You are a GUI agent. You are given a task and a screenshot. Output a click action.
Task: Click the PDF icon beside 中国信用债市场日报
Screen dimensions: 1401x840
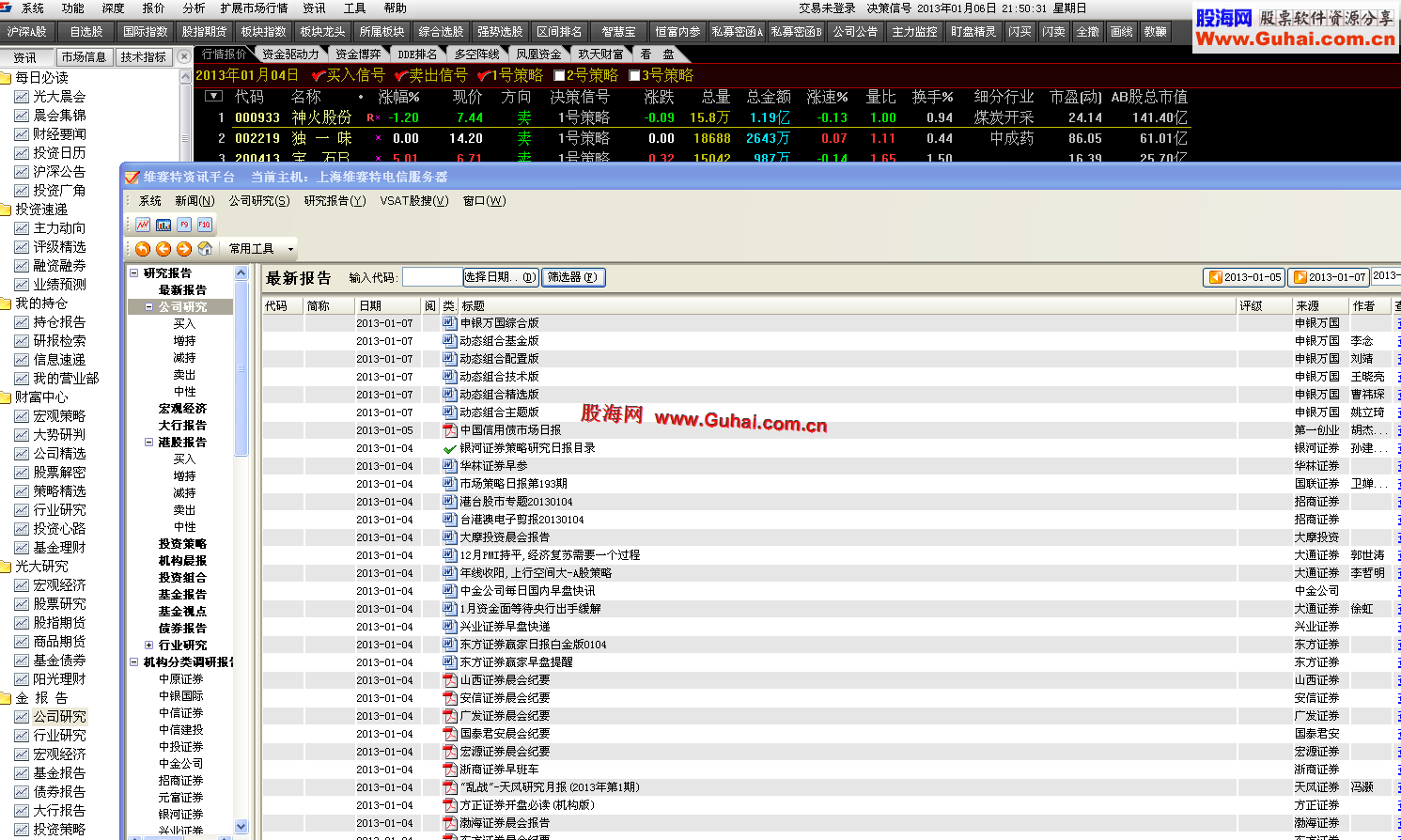pos(450,430)
